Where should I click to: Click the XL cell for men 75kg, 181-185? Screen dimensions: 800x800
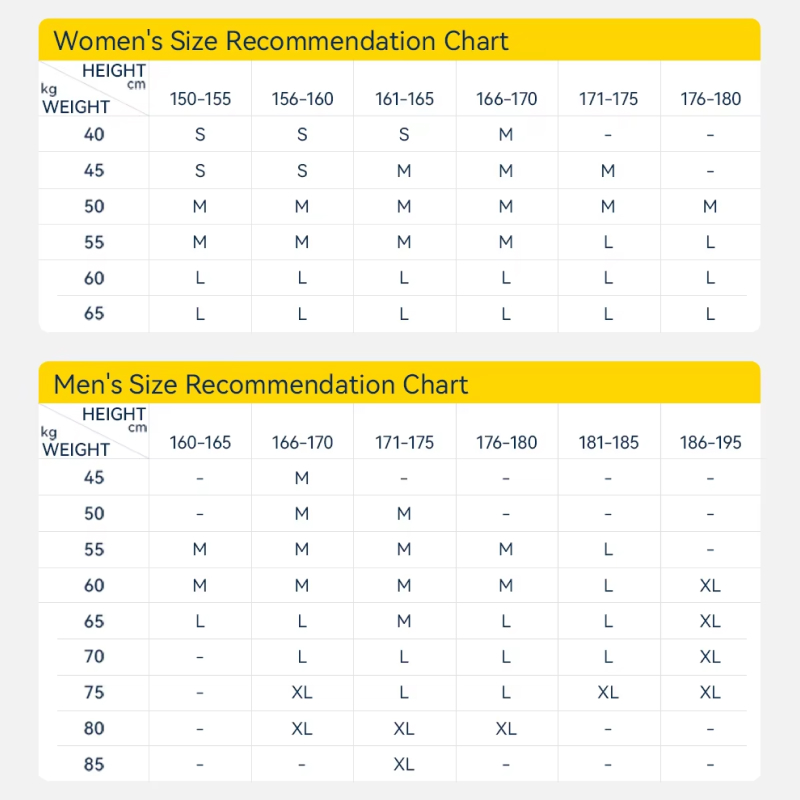click(x=608, y=692)
